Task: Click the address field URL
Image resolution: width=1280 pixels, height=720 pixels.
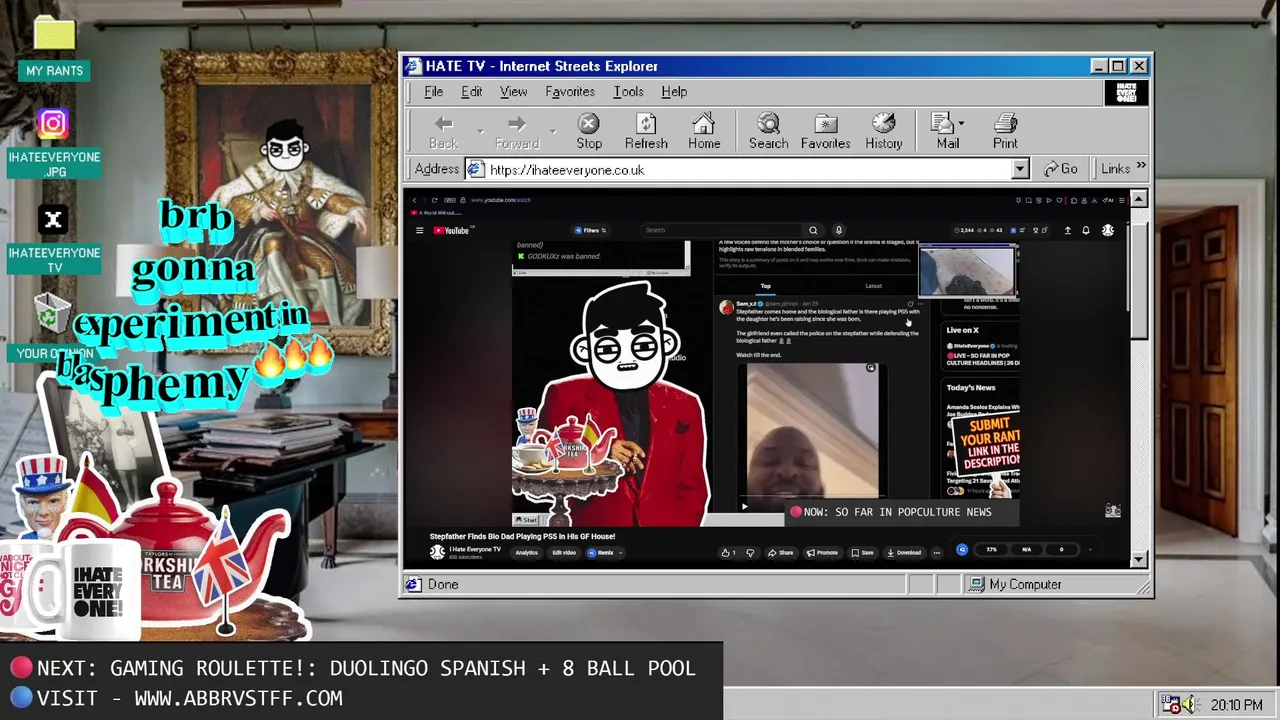Action: click(x=567, y=170)
